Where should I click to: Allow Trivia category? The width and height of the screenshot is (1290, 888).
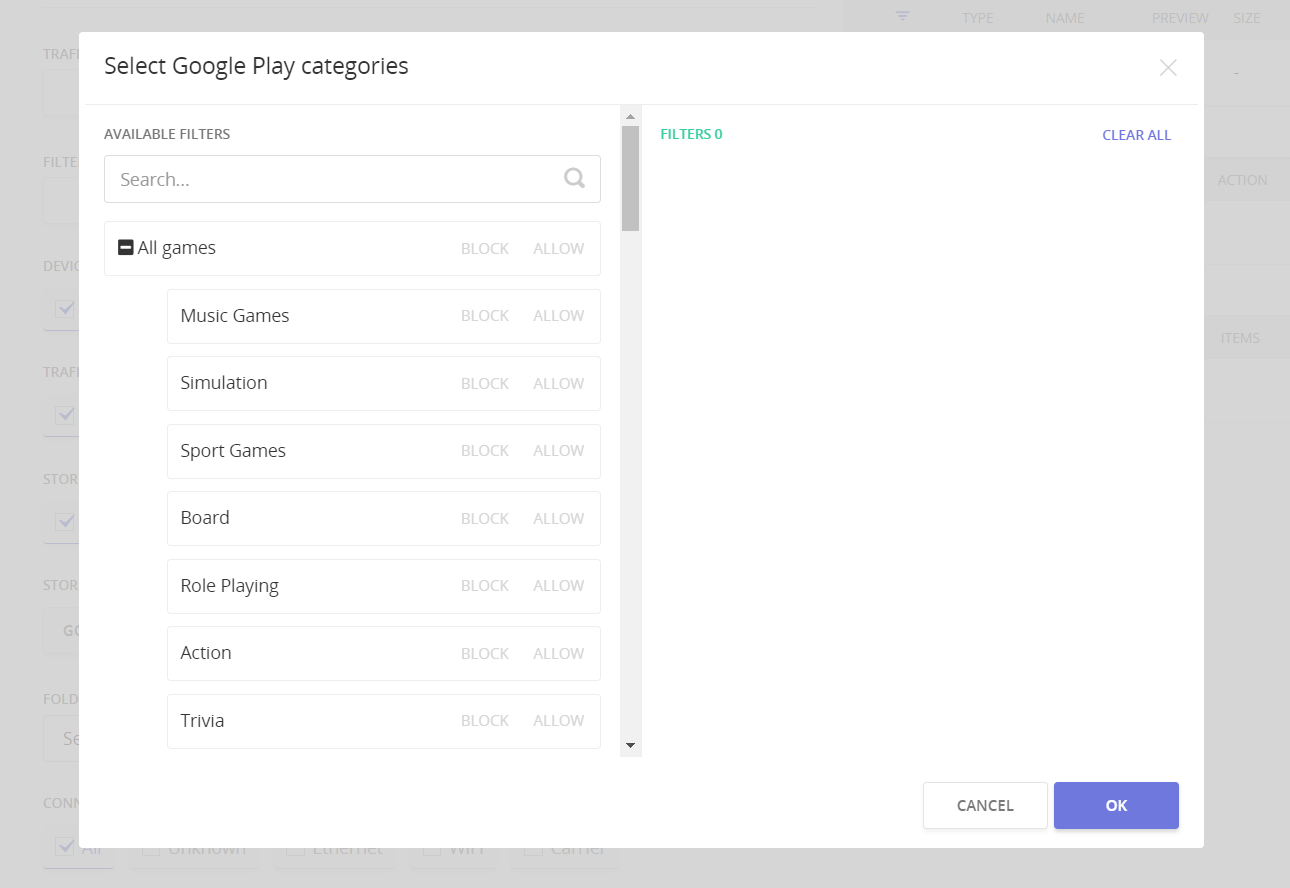click(x=558, y=721)
